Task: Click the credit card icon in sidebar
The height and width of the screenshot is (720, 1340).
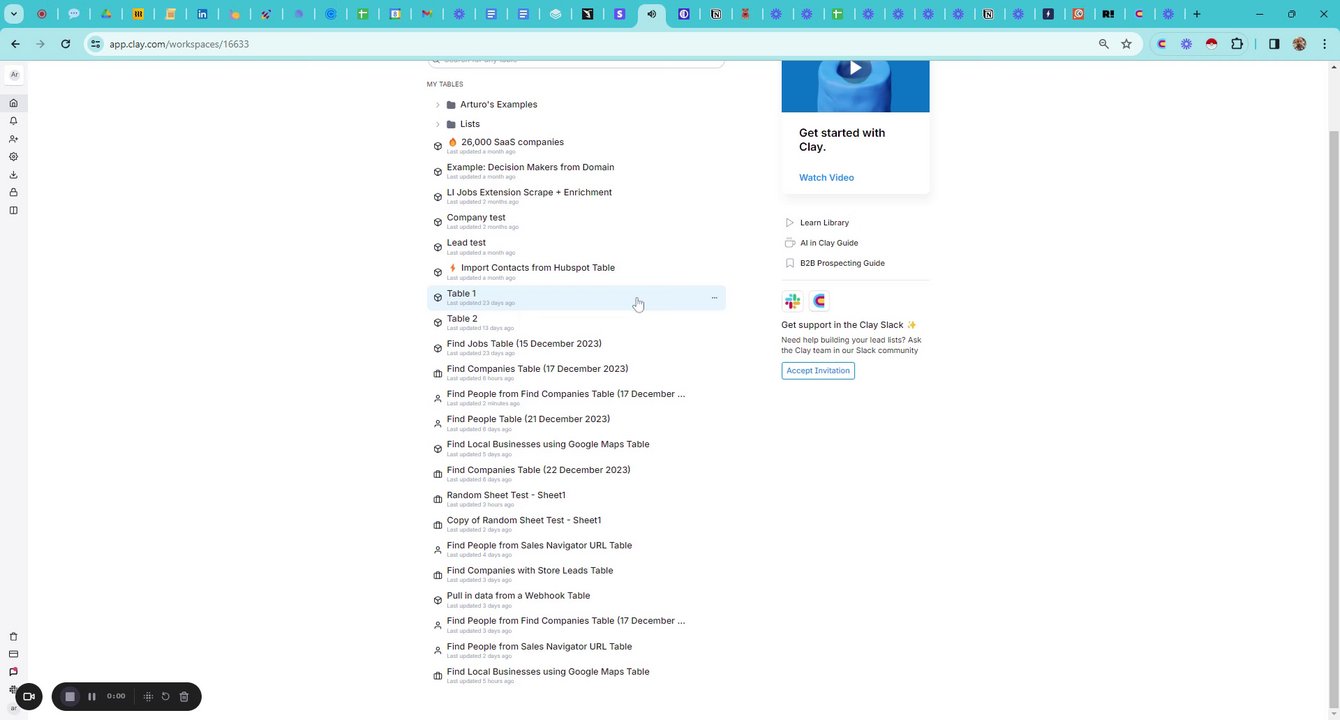Action: (13, 654)
